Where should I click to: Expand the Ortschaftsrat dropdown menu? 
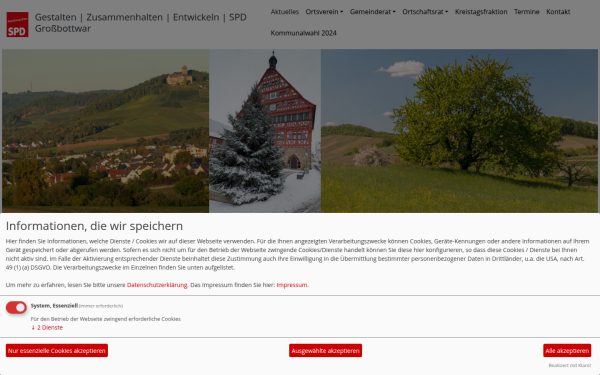(425, 12)
